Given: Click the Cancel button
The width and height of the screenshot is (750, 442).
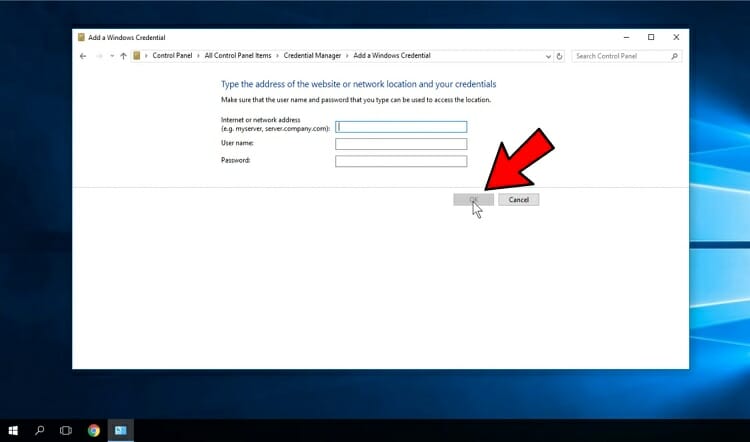Looking at the screenshot, I should [x=518, y=199].
